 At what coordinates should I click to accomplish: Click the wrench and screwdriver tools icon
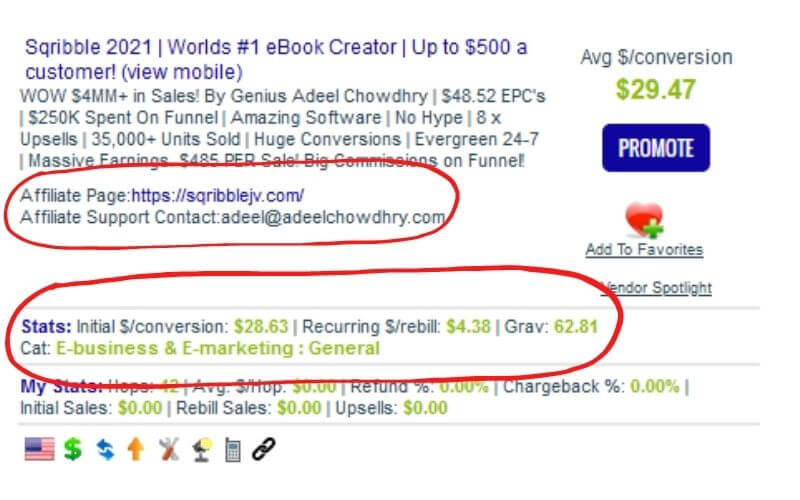168,449
